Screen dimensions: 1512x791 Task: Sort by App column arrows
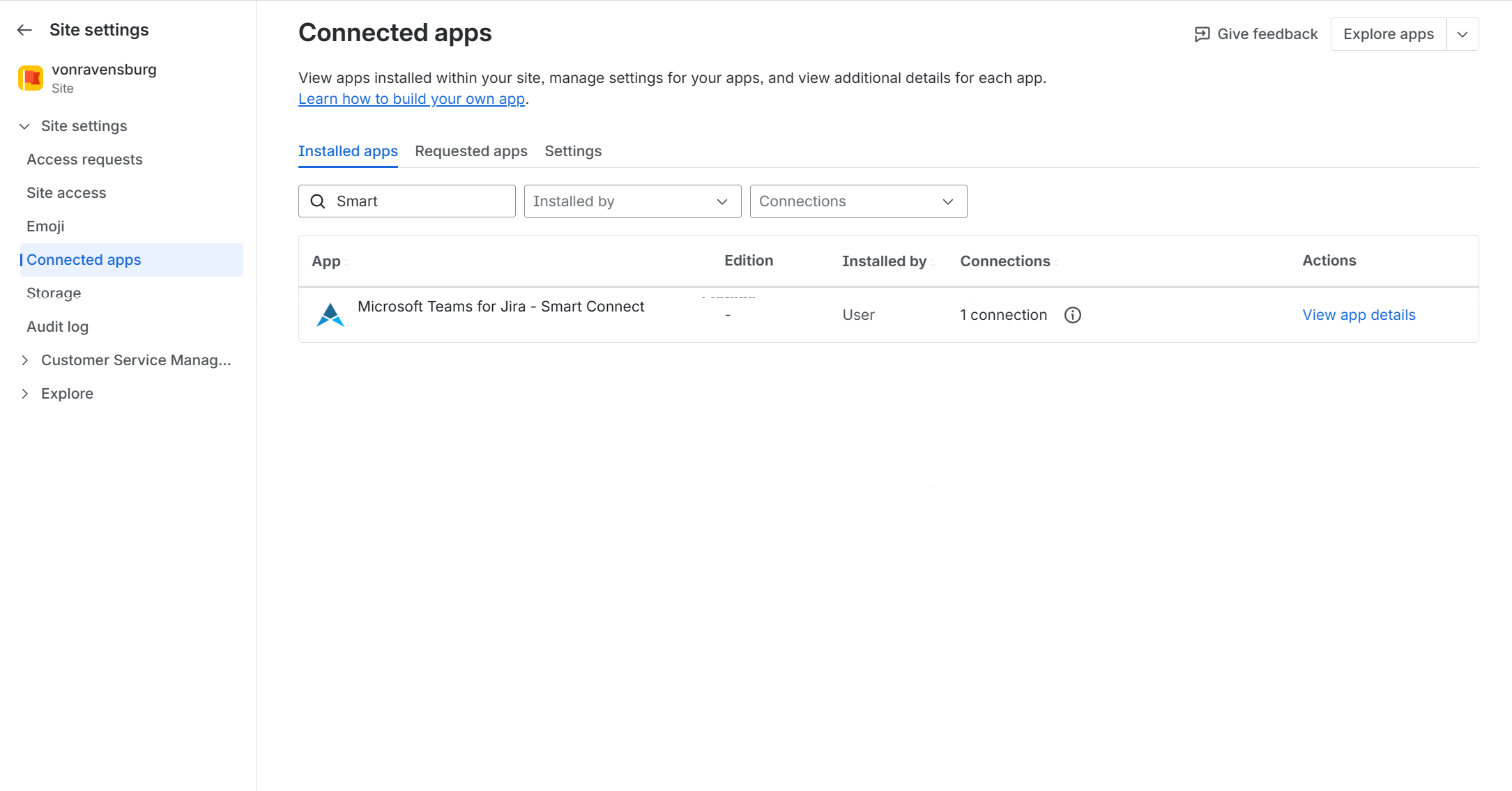(x=346, y=262)
